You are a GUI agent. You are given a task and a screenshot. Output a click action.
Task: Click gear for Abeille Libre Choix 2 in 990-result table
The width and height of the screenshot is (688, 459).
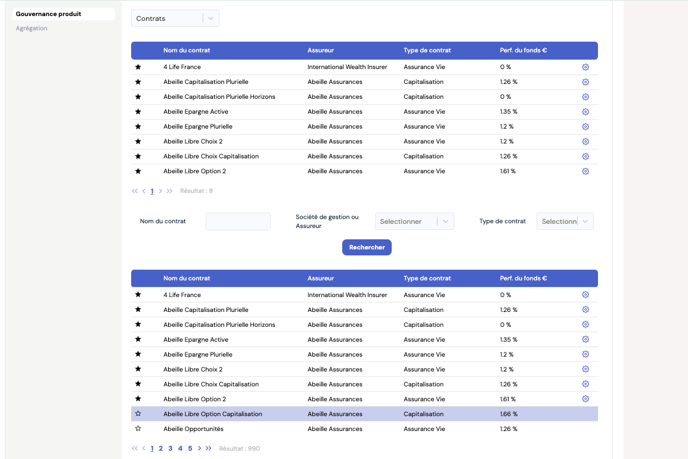(585, 369)
